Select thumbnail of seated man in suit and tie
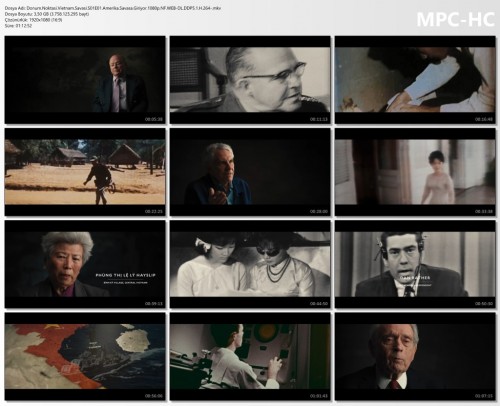This screenshot has height=406, width=500. point(85,80)
